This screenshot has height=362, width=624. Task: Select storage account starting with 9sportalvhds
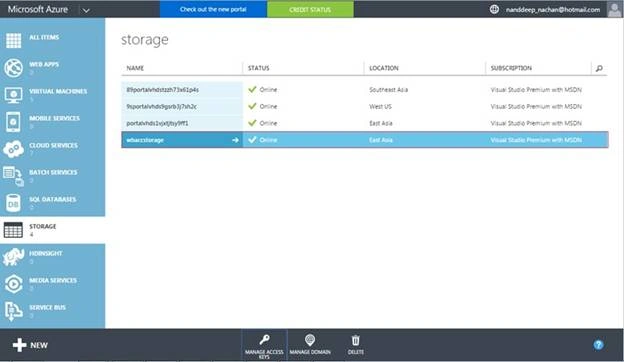(161, 107)
